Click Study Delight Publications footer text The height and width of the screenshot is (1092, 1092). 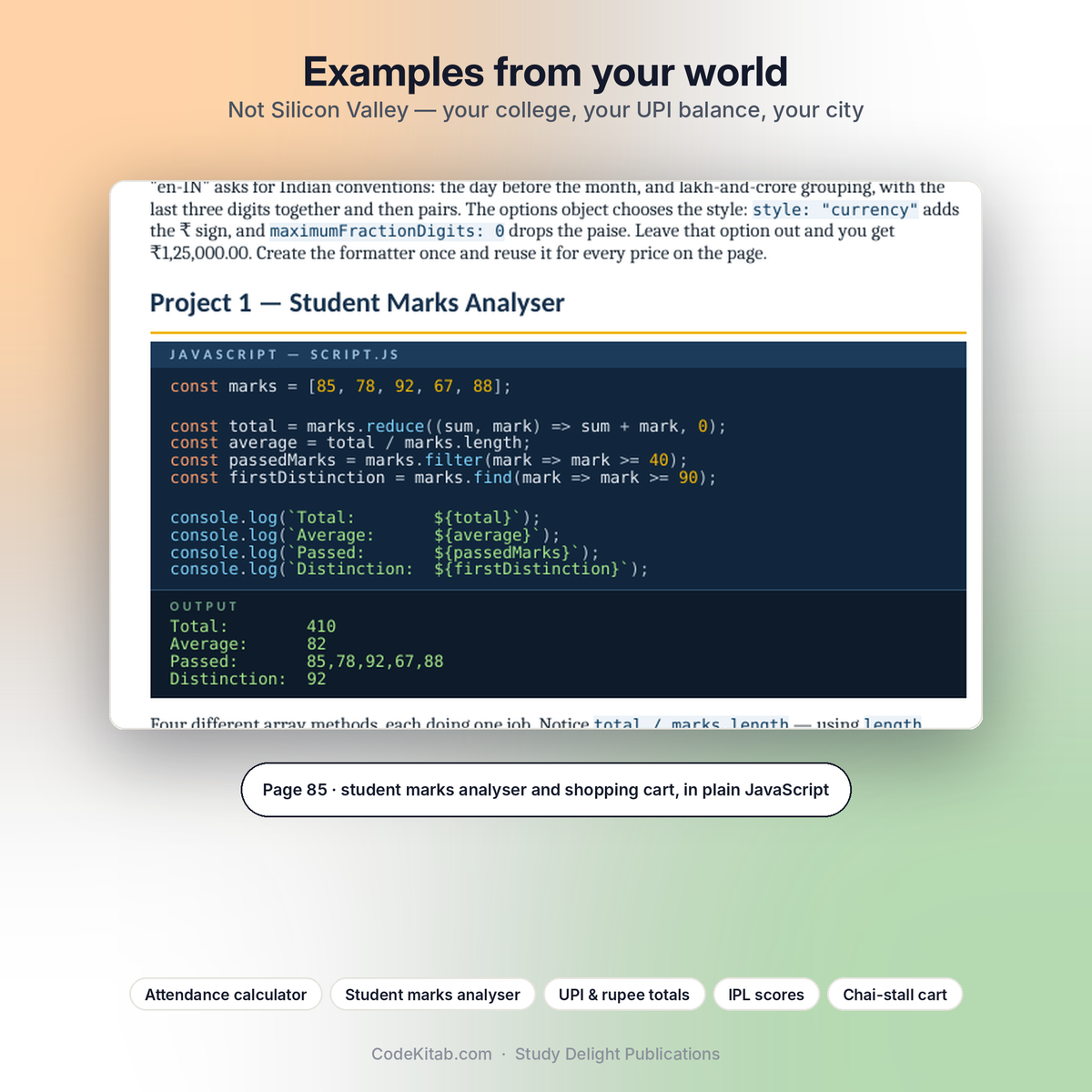click(617, 1054)
